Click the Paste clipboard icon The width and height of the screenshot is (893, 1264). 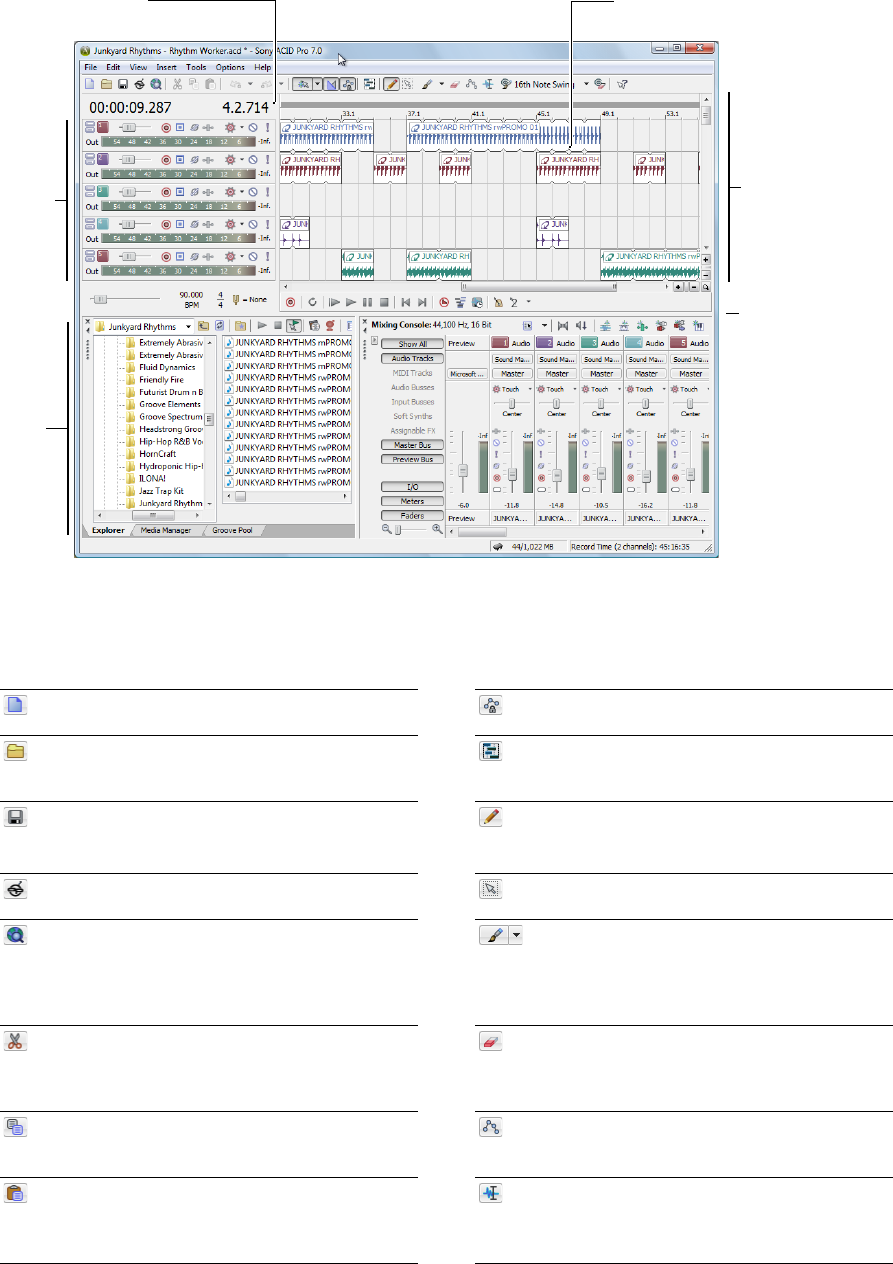click(x=211, y=85)
